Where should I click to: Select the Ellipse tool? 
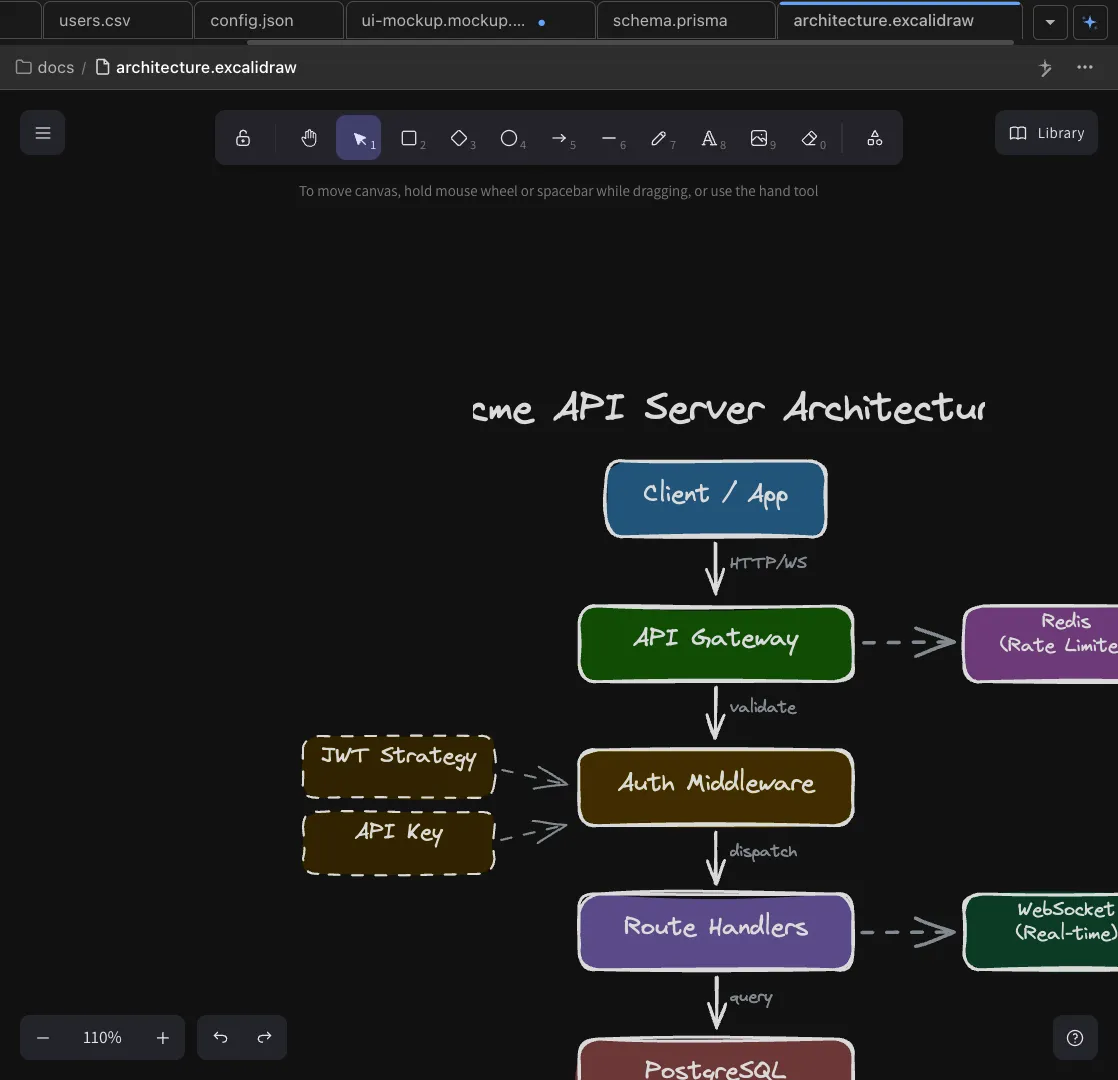[x=509, y=137]
